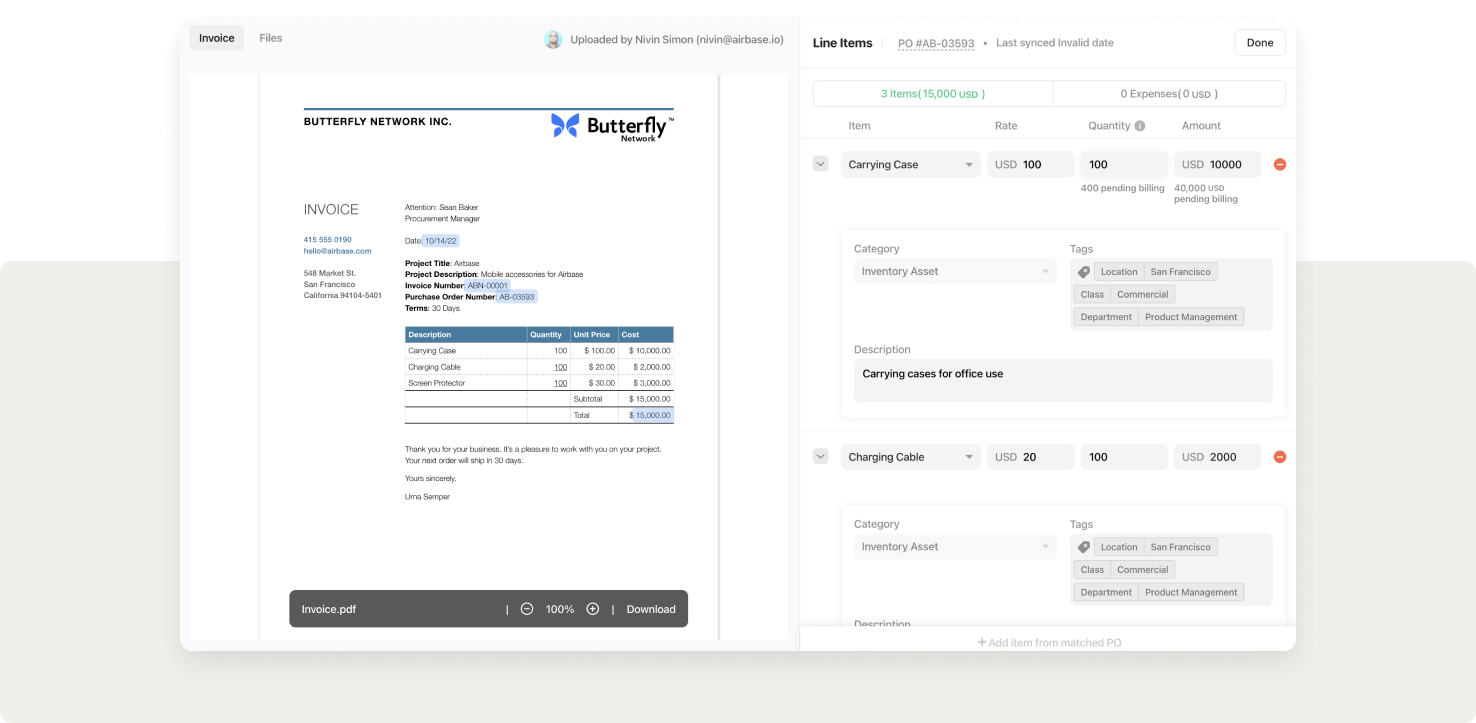Click 'Uploaded by Nivin Simon' text
Image resolution: width=1476 pixels, height=723 pixels.
coord(677,40)
